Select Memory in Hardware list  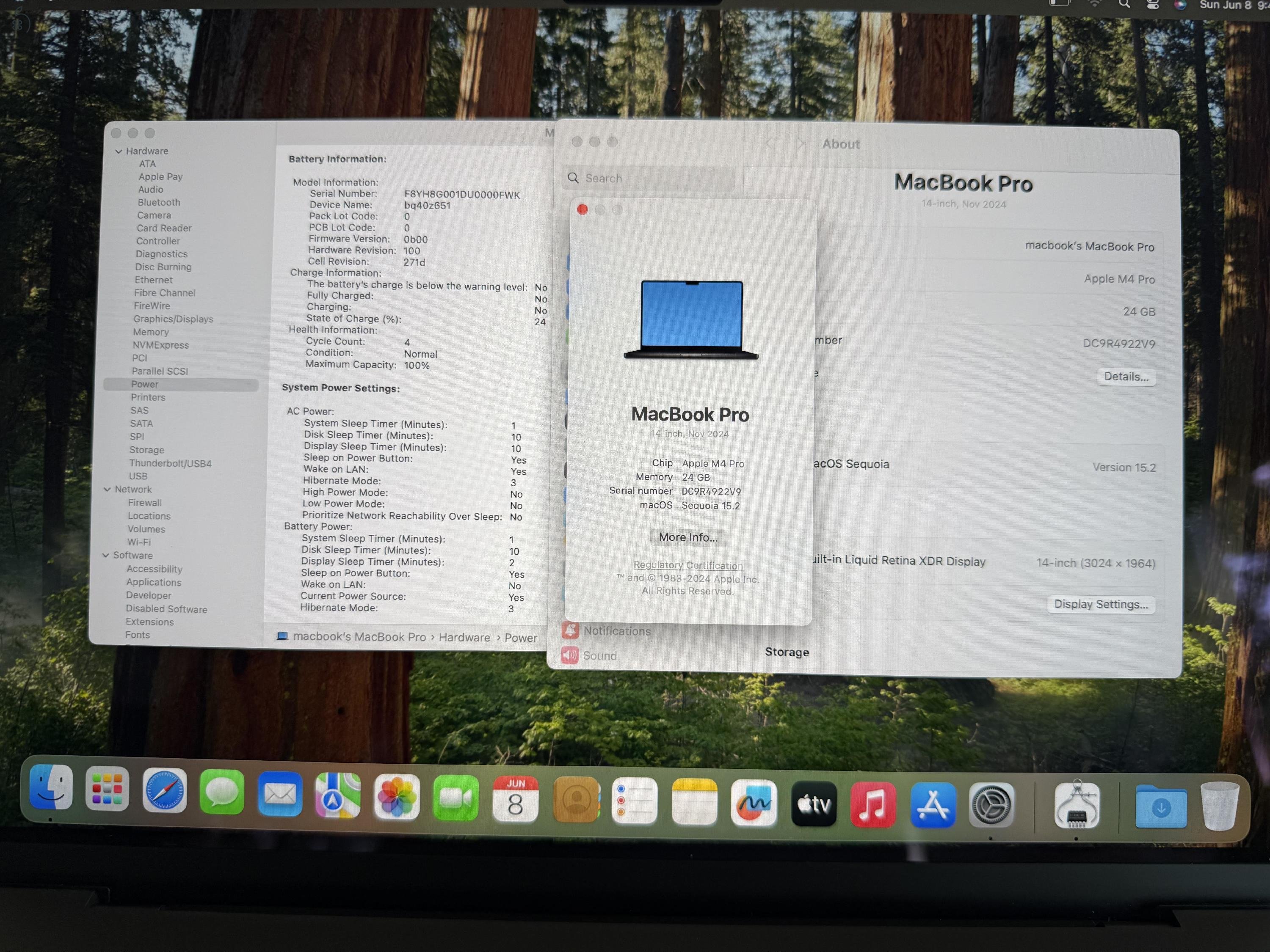151,332
